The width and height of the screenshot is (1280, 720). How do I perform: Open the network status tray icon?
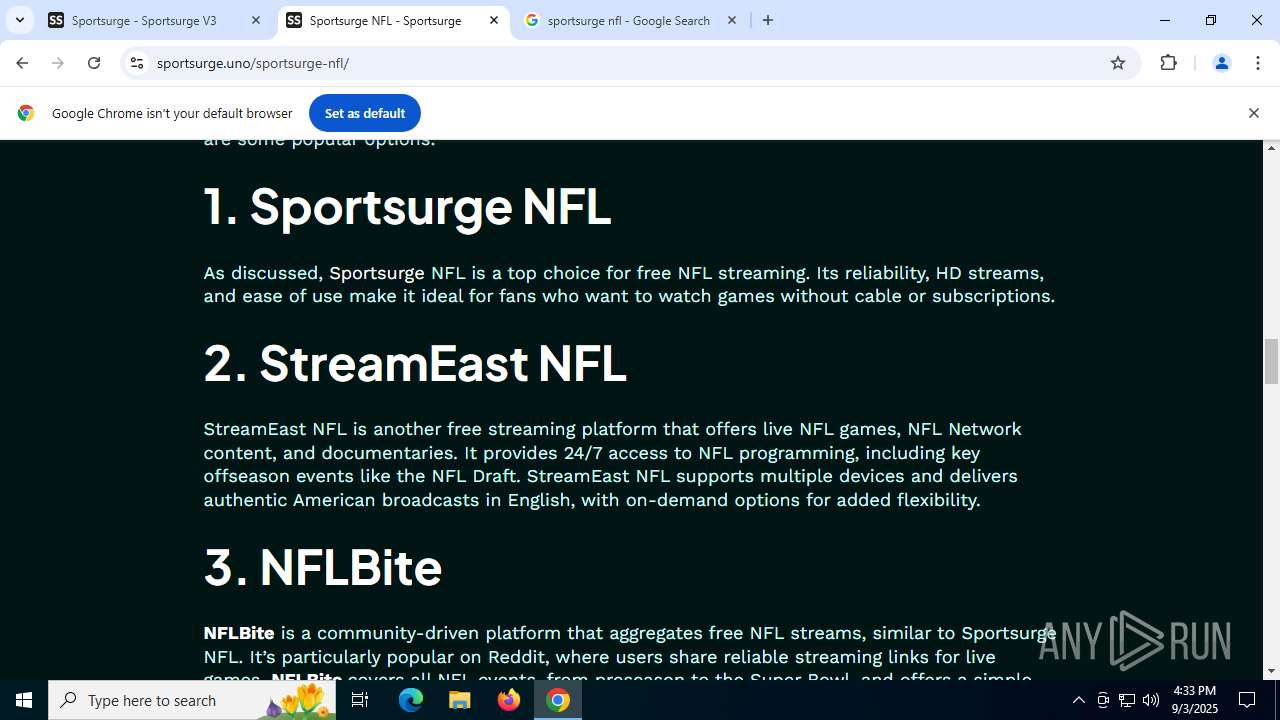1127,700
